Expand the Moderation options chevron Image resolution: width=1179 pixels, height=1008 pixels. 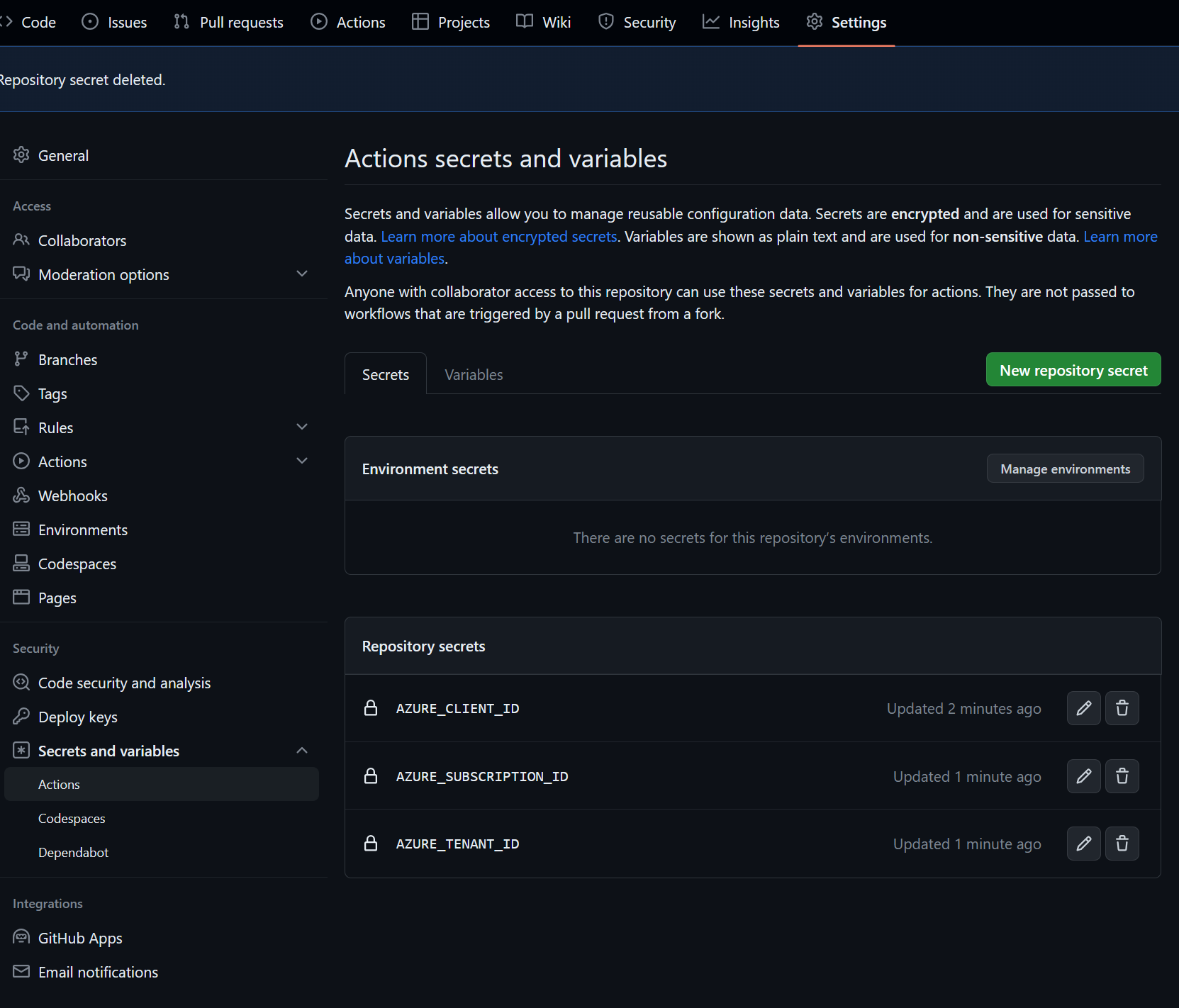(302, 274)
